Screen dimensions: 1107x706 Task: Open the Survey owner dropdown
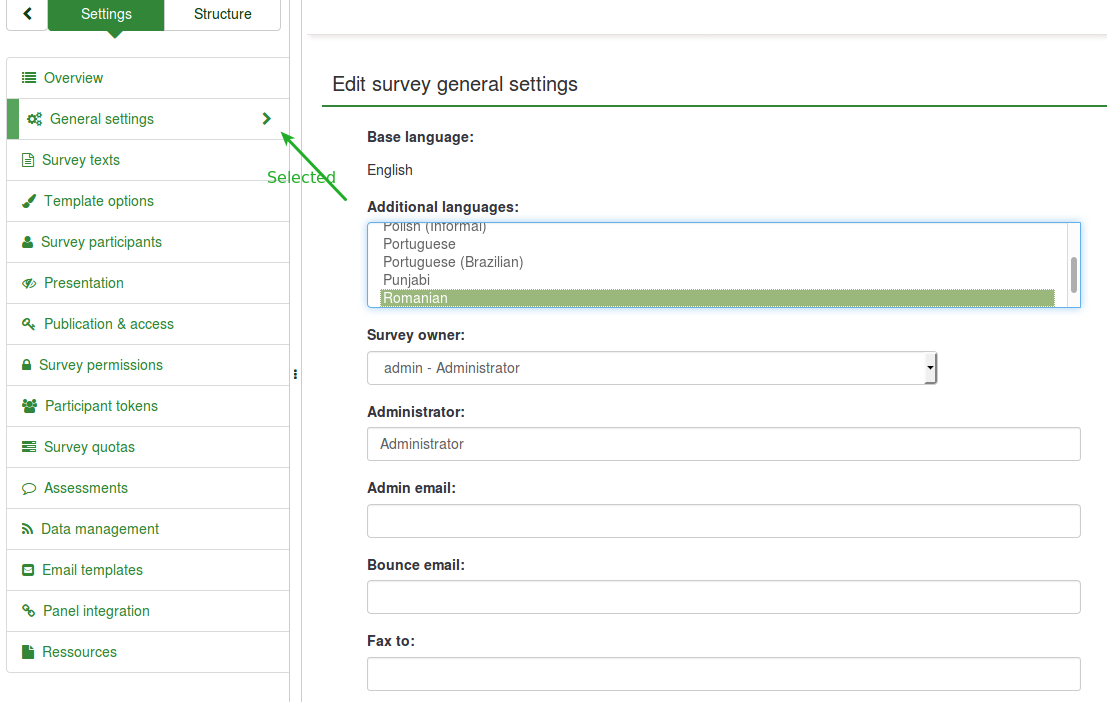(x=651, y=368)
